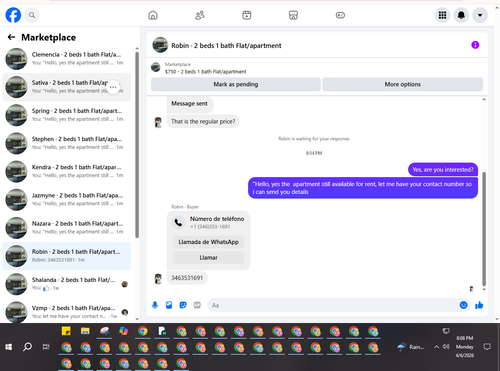Expand the account dropdown arrow
This screenshot has width=500, height=371.
point(480,15)
